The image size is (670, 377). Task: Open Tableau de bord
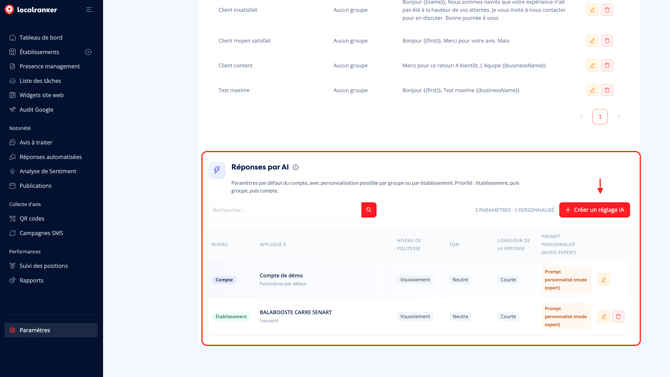tap(41, 38)
